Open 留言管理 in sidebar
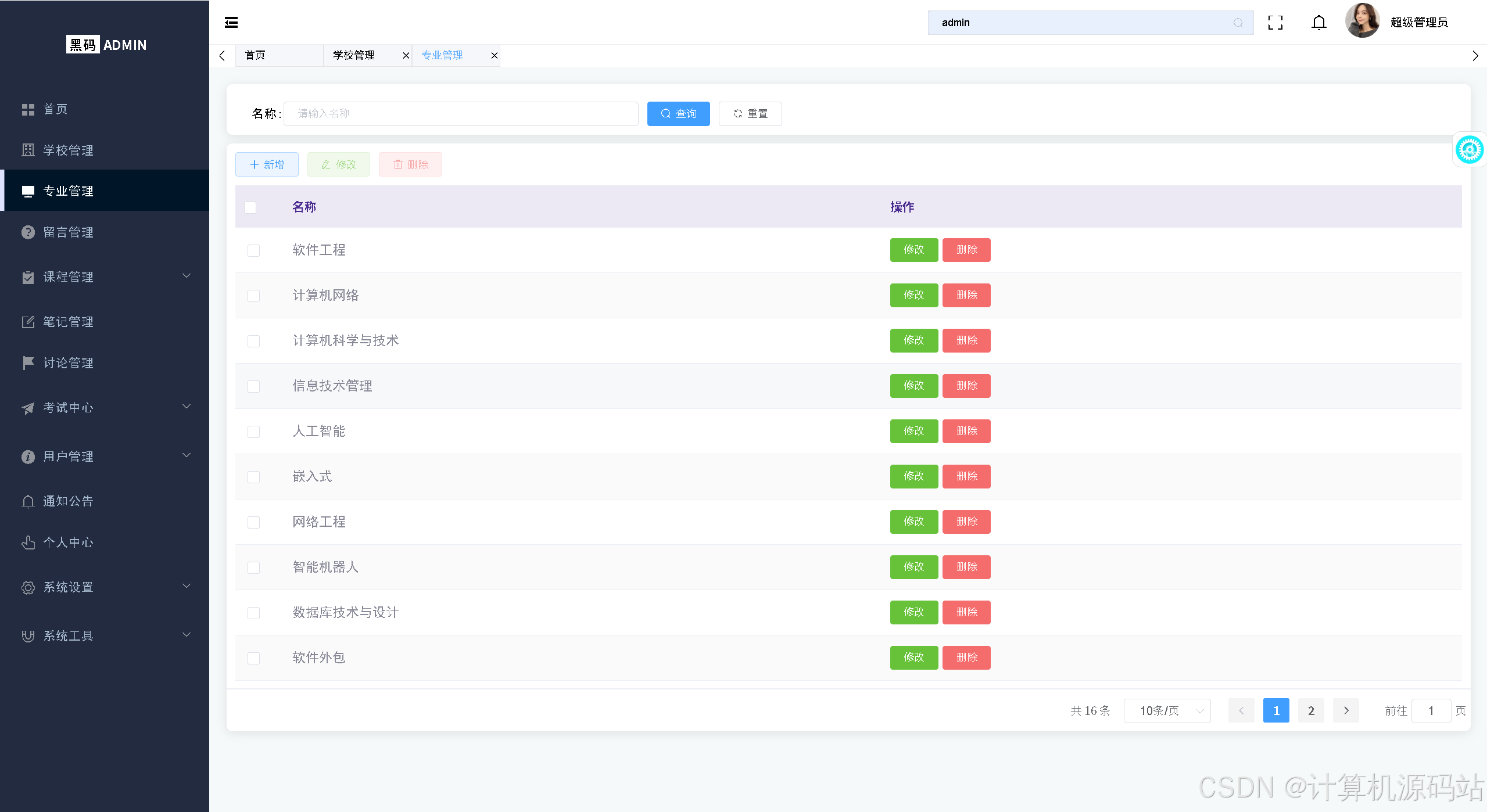The width and height of the screenshot is (1487, 812). click(69, 232)
